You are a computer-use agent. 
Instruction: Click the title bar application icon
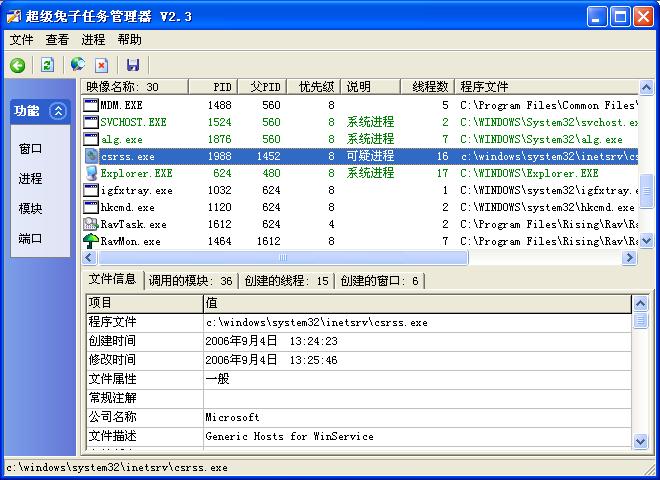click(13, 16)
